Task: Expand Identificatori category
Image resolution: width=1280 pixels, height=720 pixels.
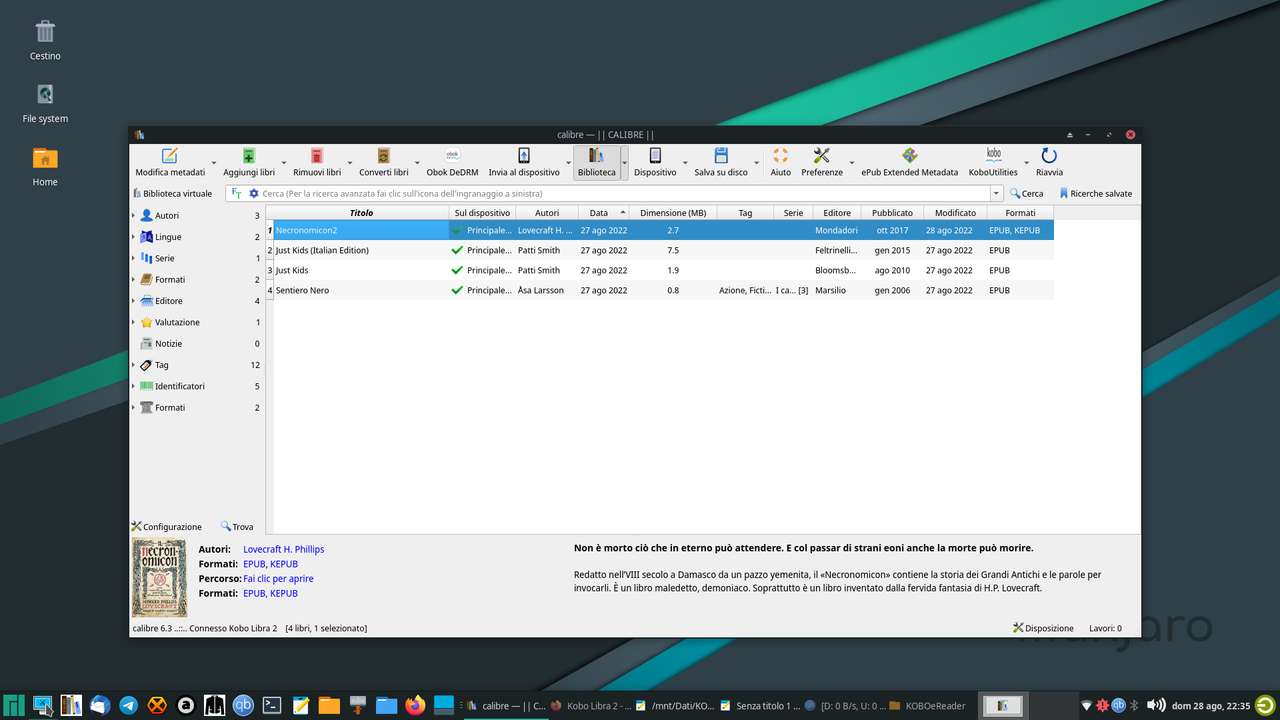Action: 134,386
